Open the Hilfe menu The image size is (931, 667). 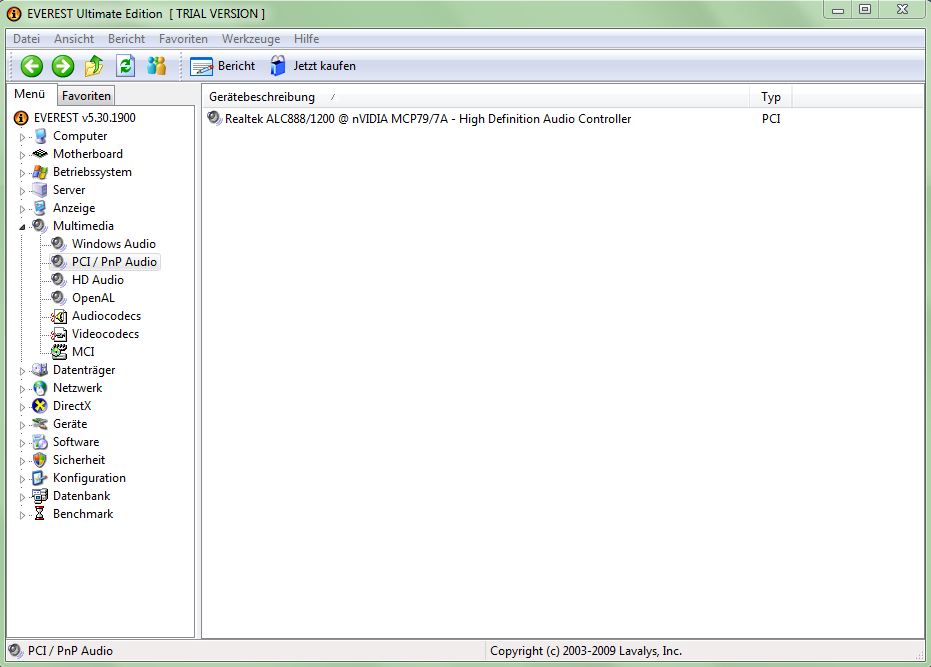(x=306, y=39)
